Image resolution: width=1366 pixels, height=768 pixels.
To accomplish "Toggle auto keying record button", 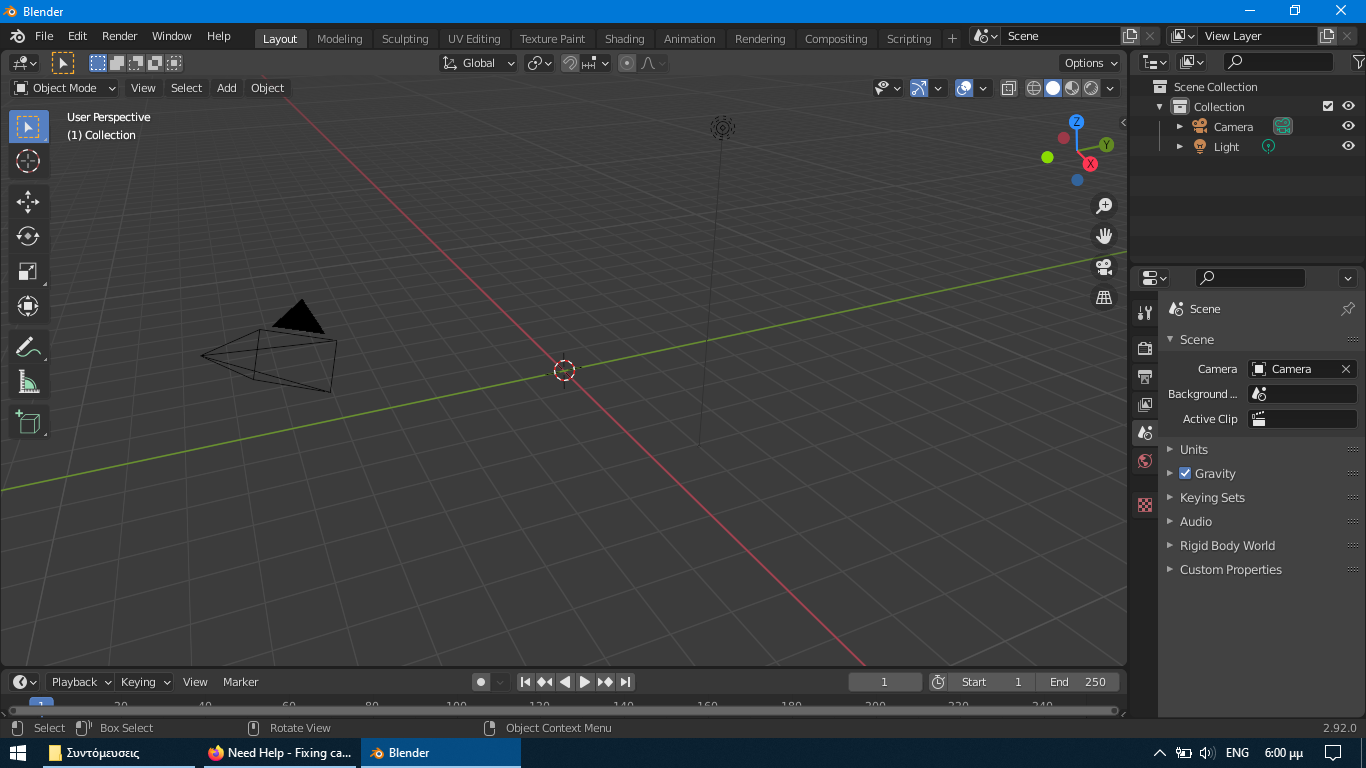I will click(x=481, y=682).
